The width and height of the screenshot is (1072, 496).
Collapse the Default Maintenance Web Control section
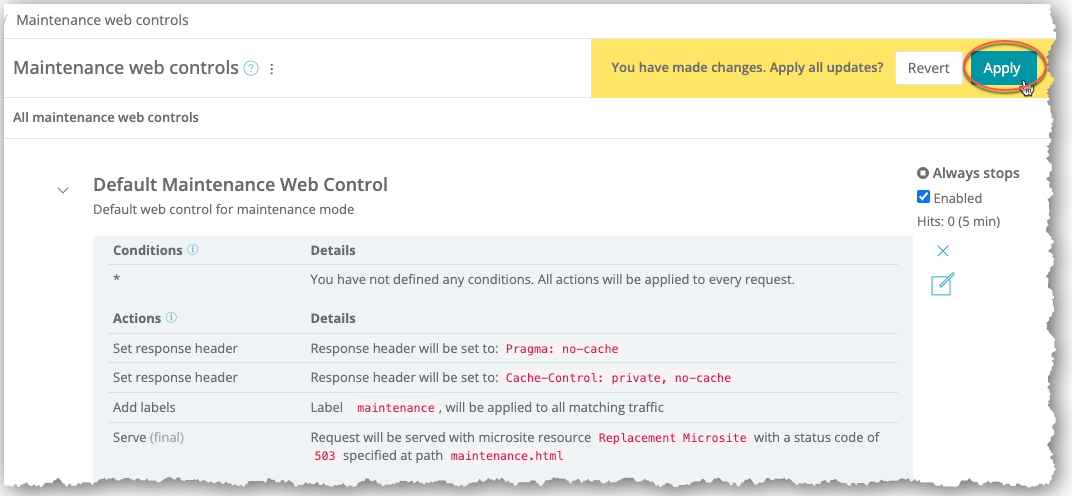(63, 190)
